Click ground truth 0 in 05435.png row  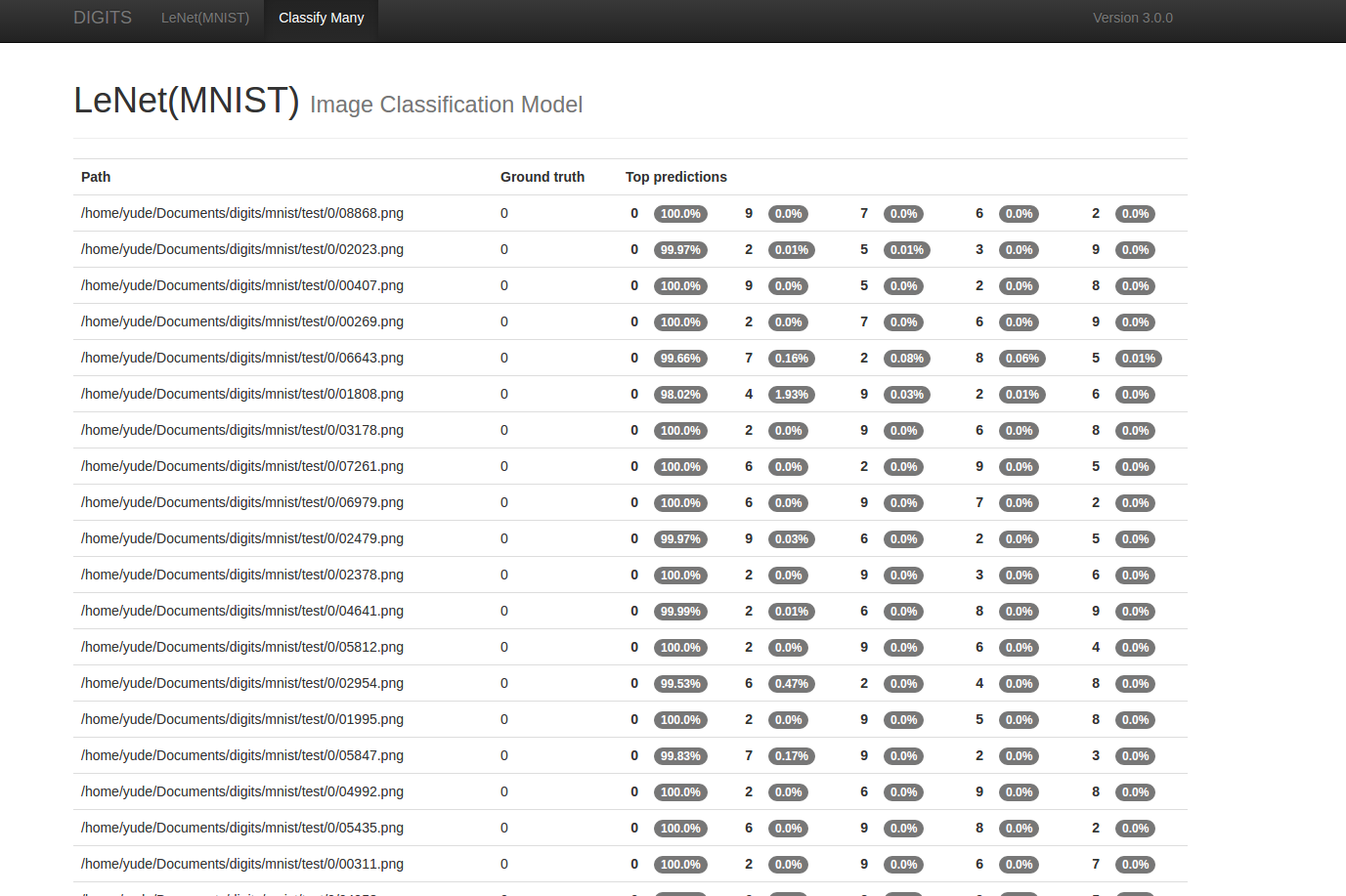[504, 828]
